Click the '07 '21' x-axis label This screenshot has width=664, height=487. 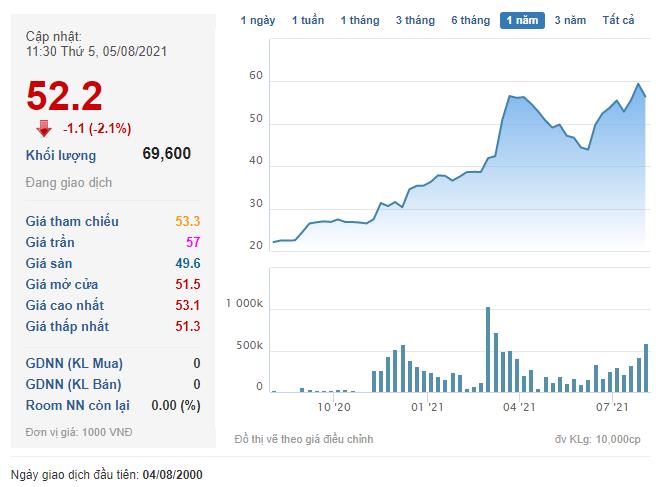(611, 407)
